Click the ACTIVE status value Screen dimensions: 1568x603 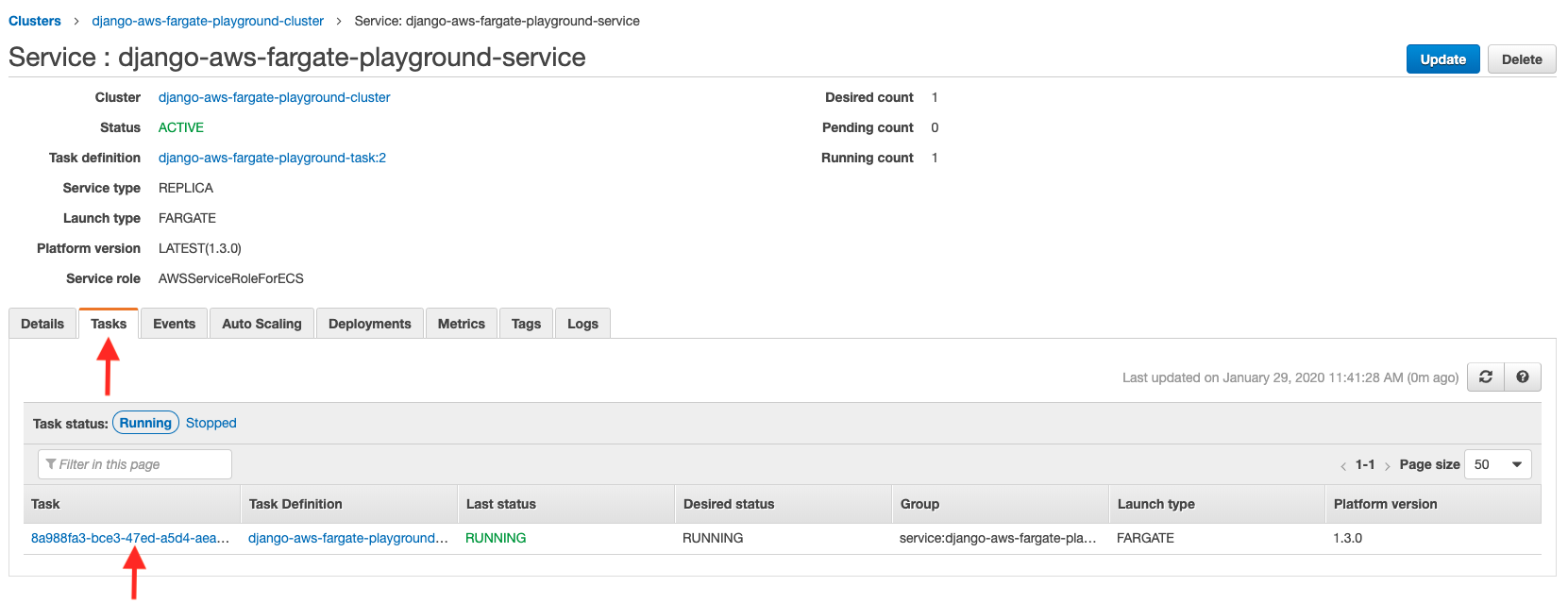(x=181, y=127)
